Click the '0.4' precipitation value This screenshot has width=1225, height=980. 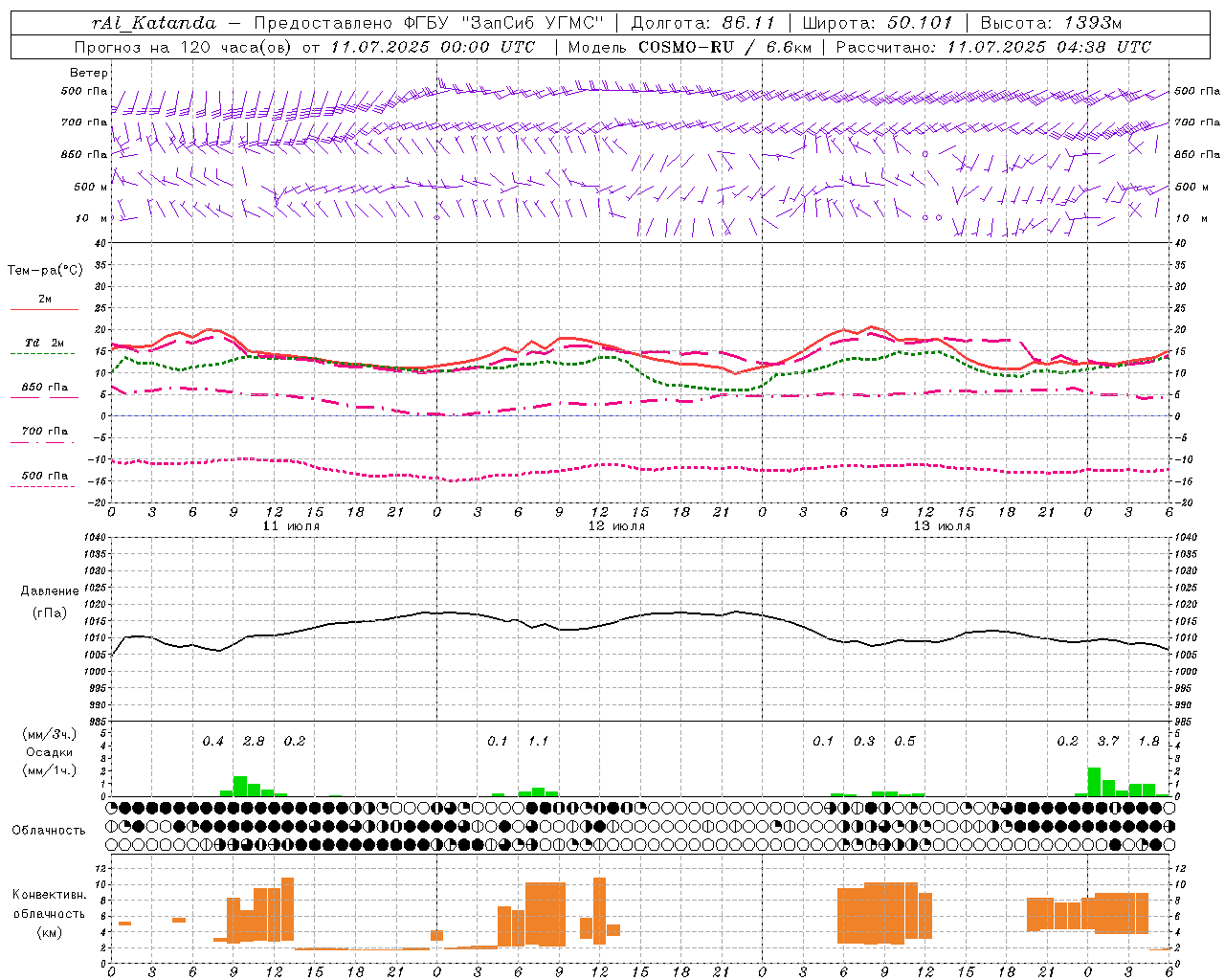tap(212, 741)
